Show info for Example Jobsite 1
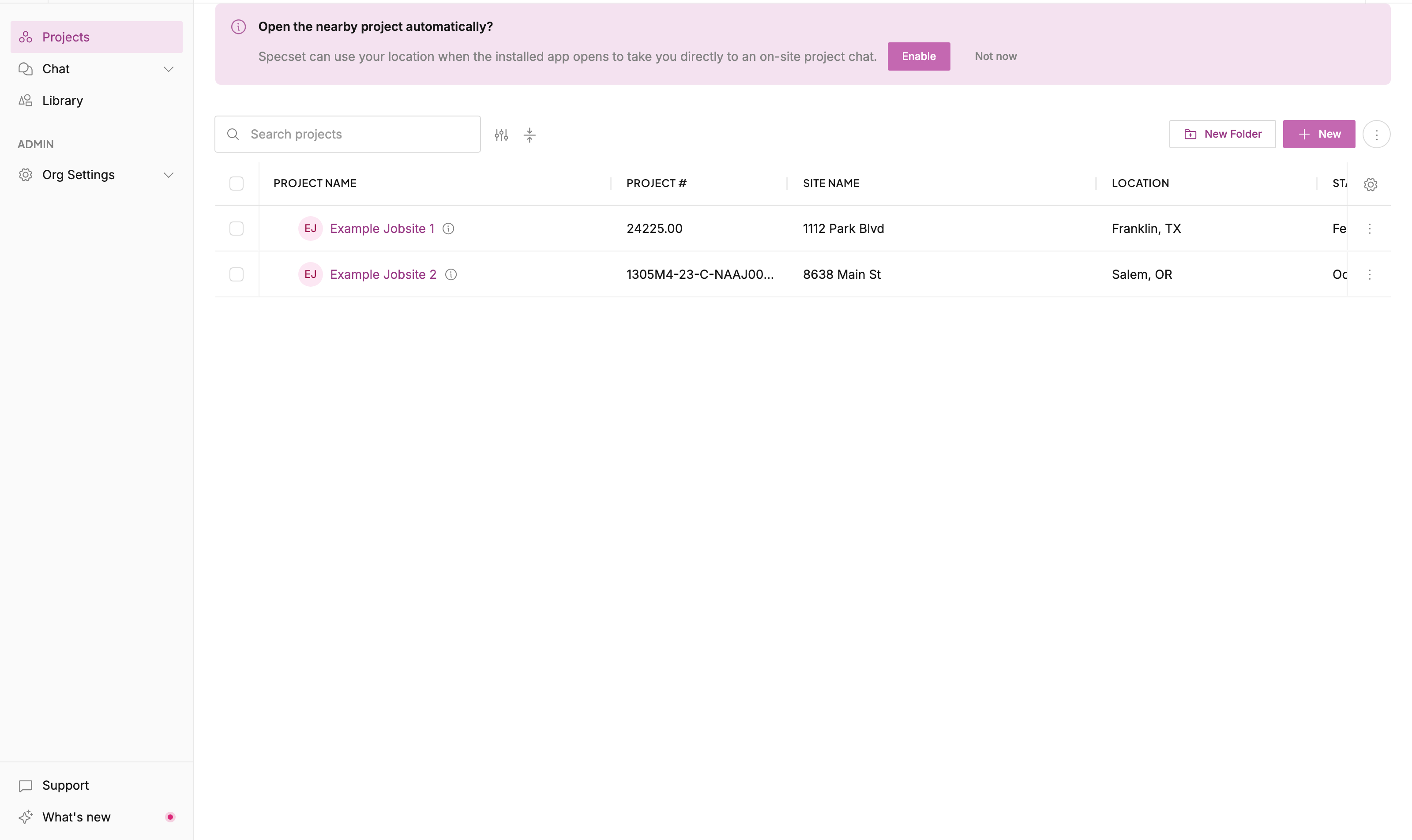The height and width of the screenshot is (840, 1412). [x=448, y=228]
